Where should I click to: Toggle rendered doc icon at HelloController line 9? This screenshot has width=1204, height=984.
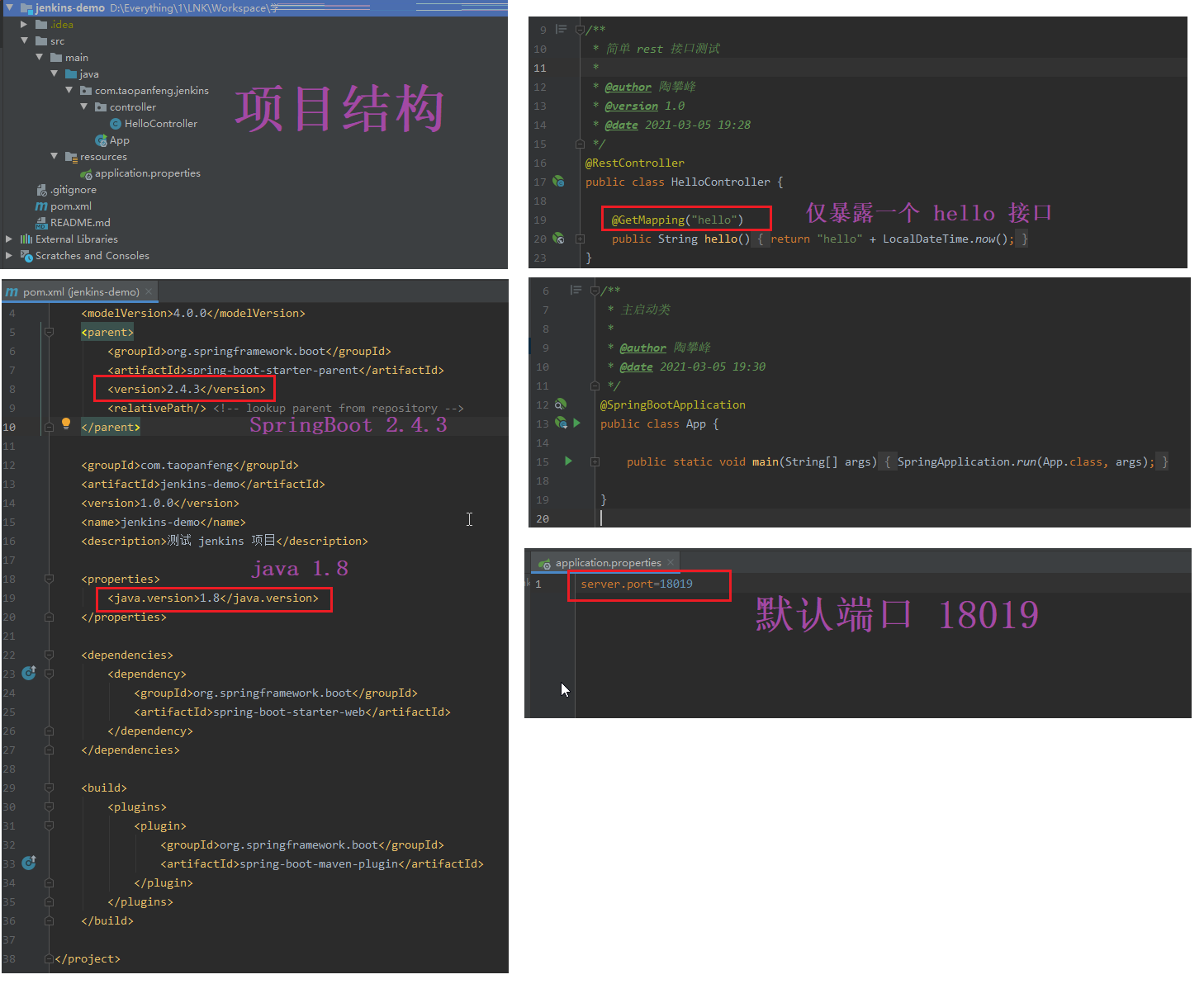(x=562, y=29)
